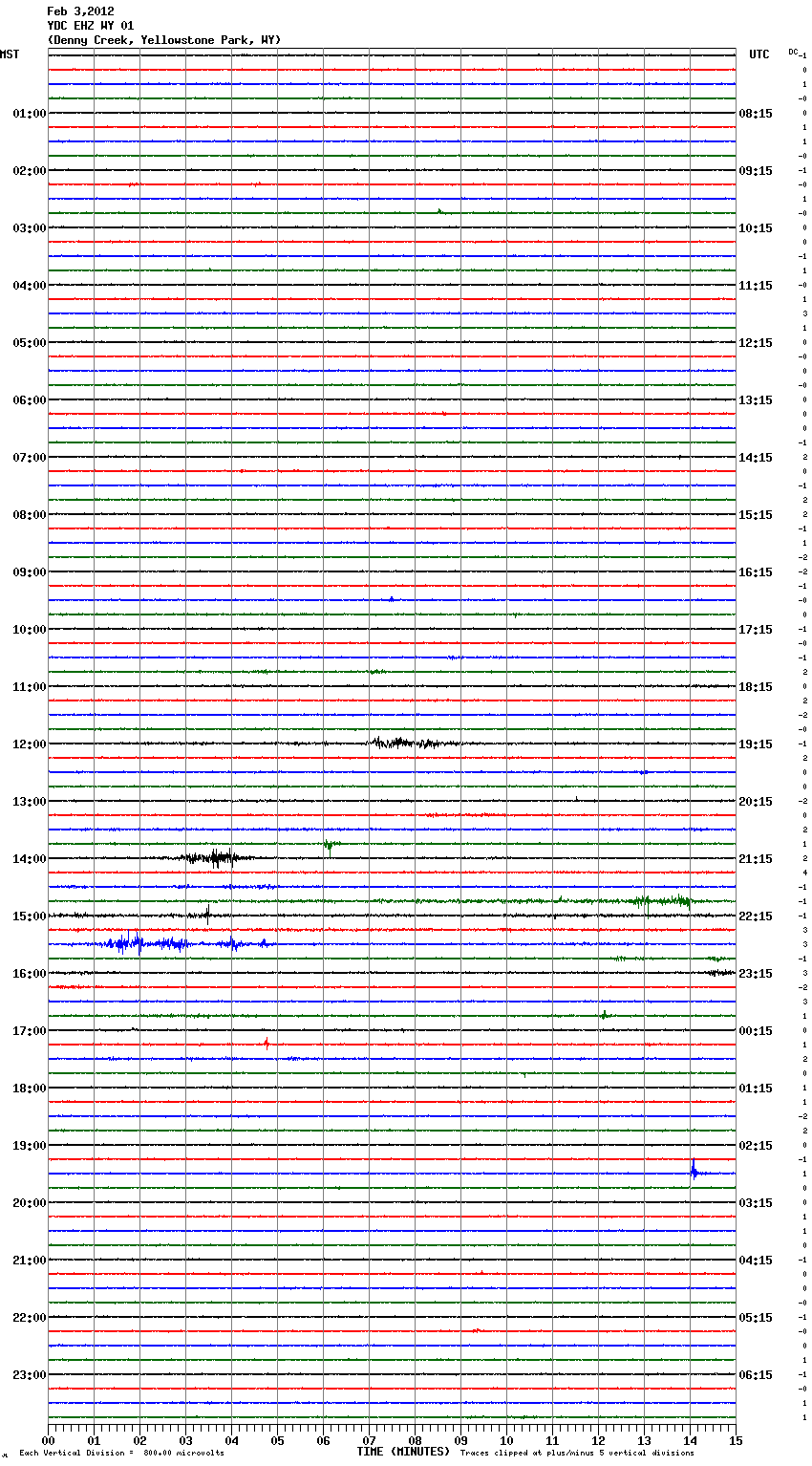Image resolution: width=812 pixels, height=1466 pixels.
Task: Click the 13:15 UTC time label
Action: tap(756, 399)
